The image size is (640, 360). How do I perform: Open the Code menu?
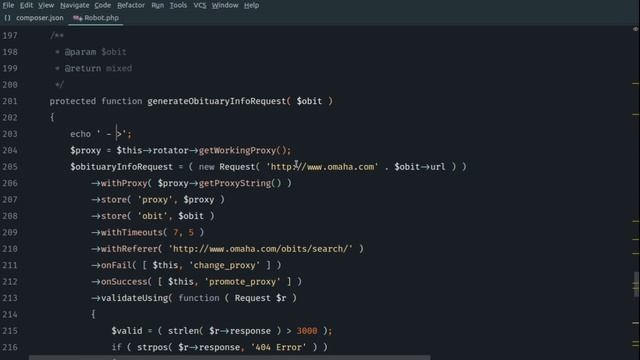coord(102,5)
